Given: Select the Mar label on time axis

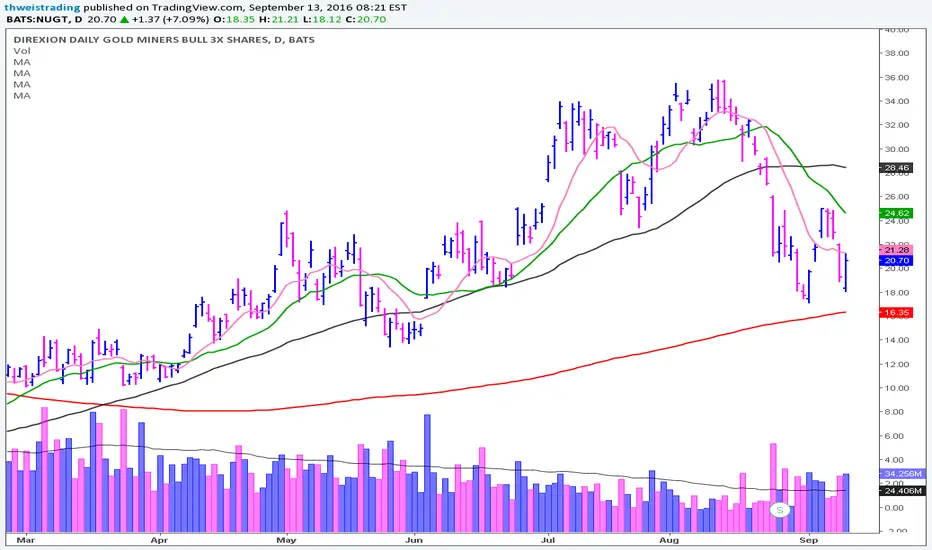Looking at the screenshot, I should (x=26, y=540).
